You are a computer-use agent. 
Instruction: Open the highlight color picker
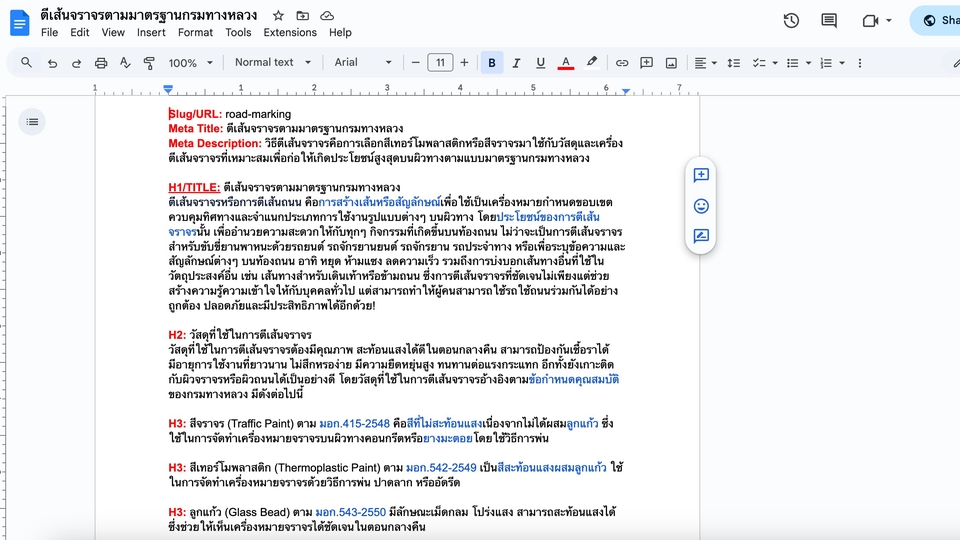[591, 62]
